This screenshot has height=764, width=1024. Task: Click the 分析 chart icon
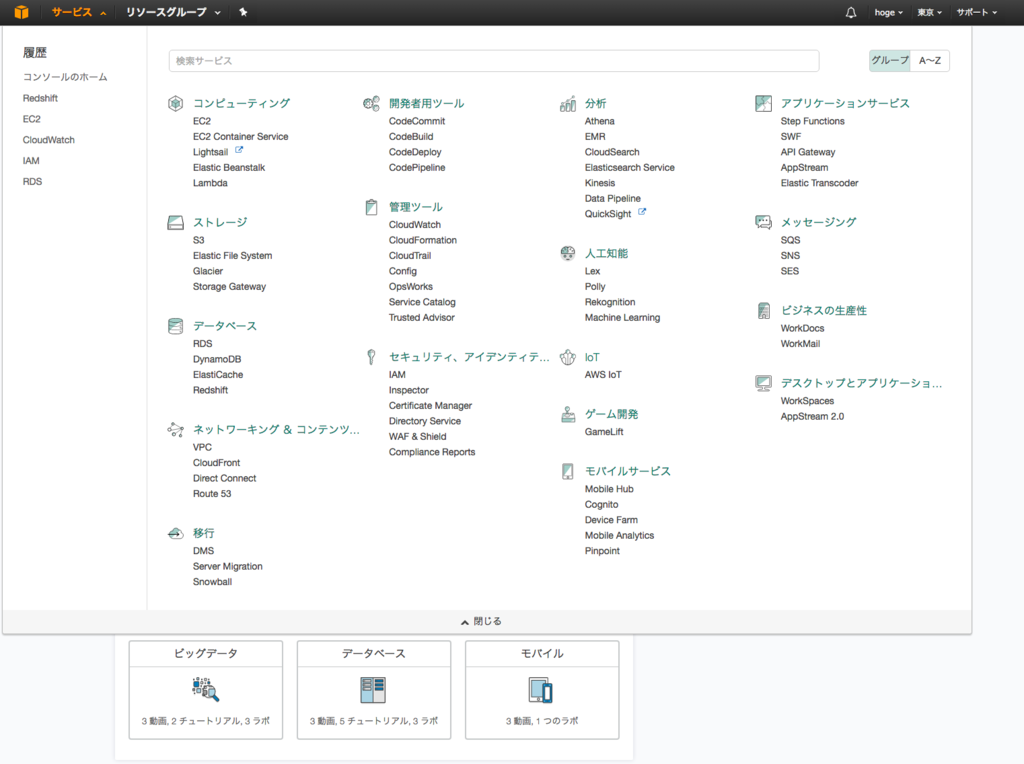(568, 103)
